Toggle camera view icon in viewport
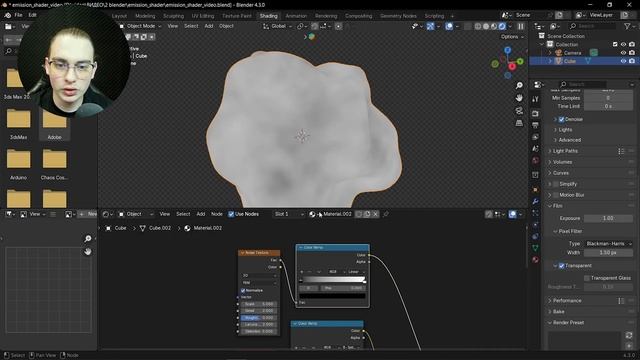The image size is (640, 360). coord(519,111)
